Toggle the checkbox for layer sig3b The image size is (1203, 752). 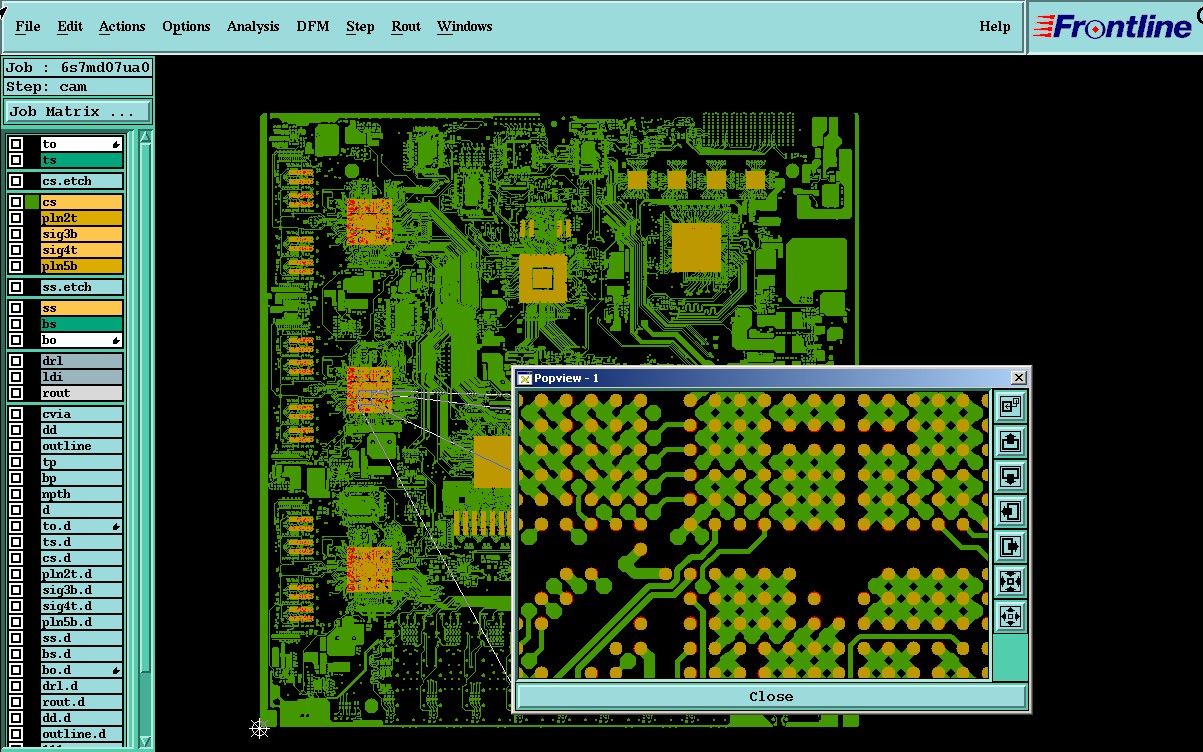16,234
